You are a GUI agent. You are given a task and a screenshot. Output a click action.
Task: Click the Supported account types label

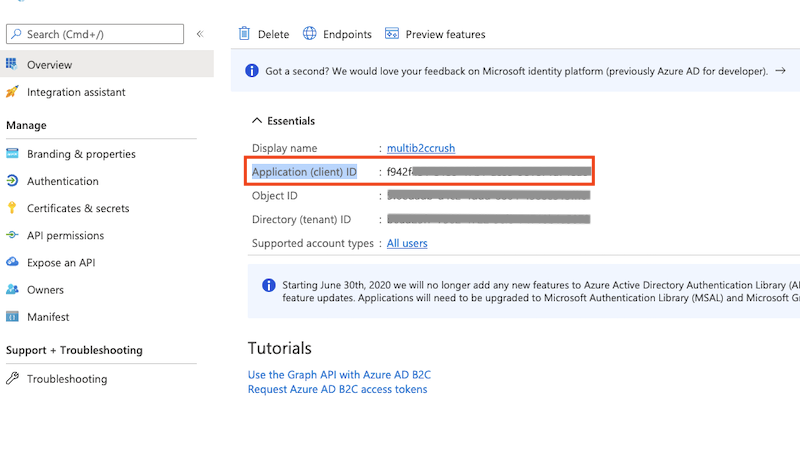313,243
